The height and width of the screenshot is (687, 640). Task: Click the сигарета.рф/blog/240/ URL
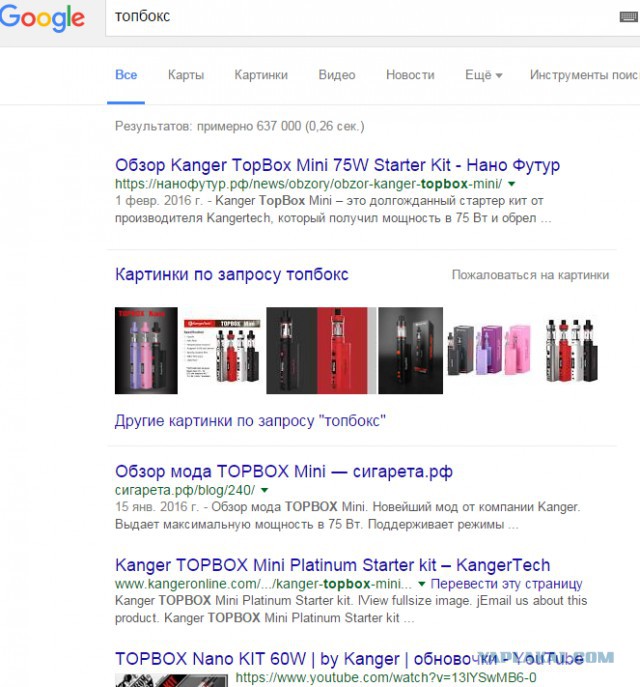click(184, 490)
